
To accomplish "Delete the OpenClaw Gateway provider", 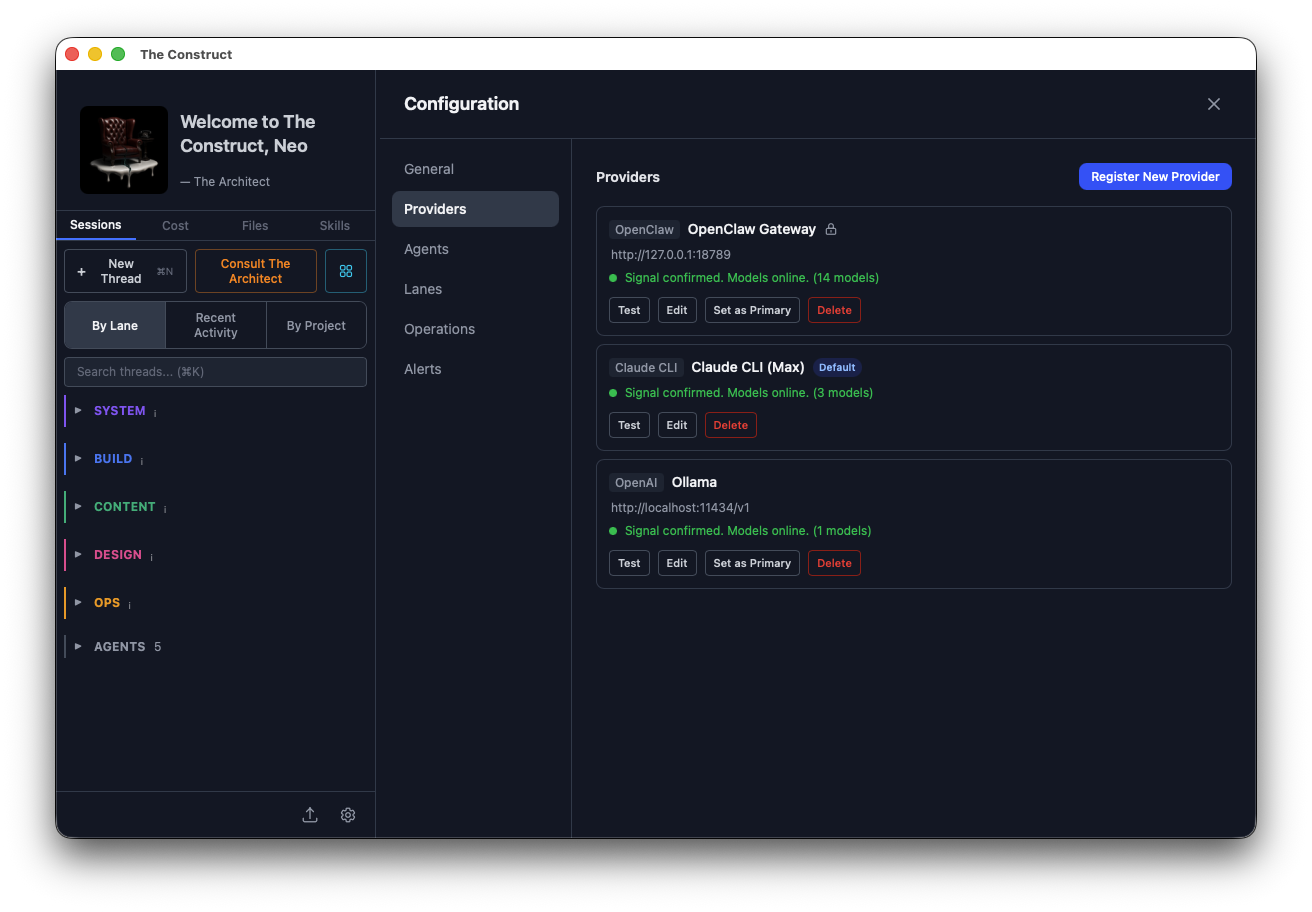I will click(834, 310).
